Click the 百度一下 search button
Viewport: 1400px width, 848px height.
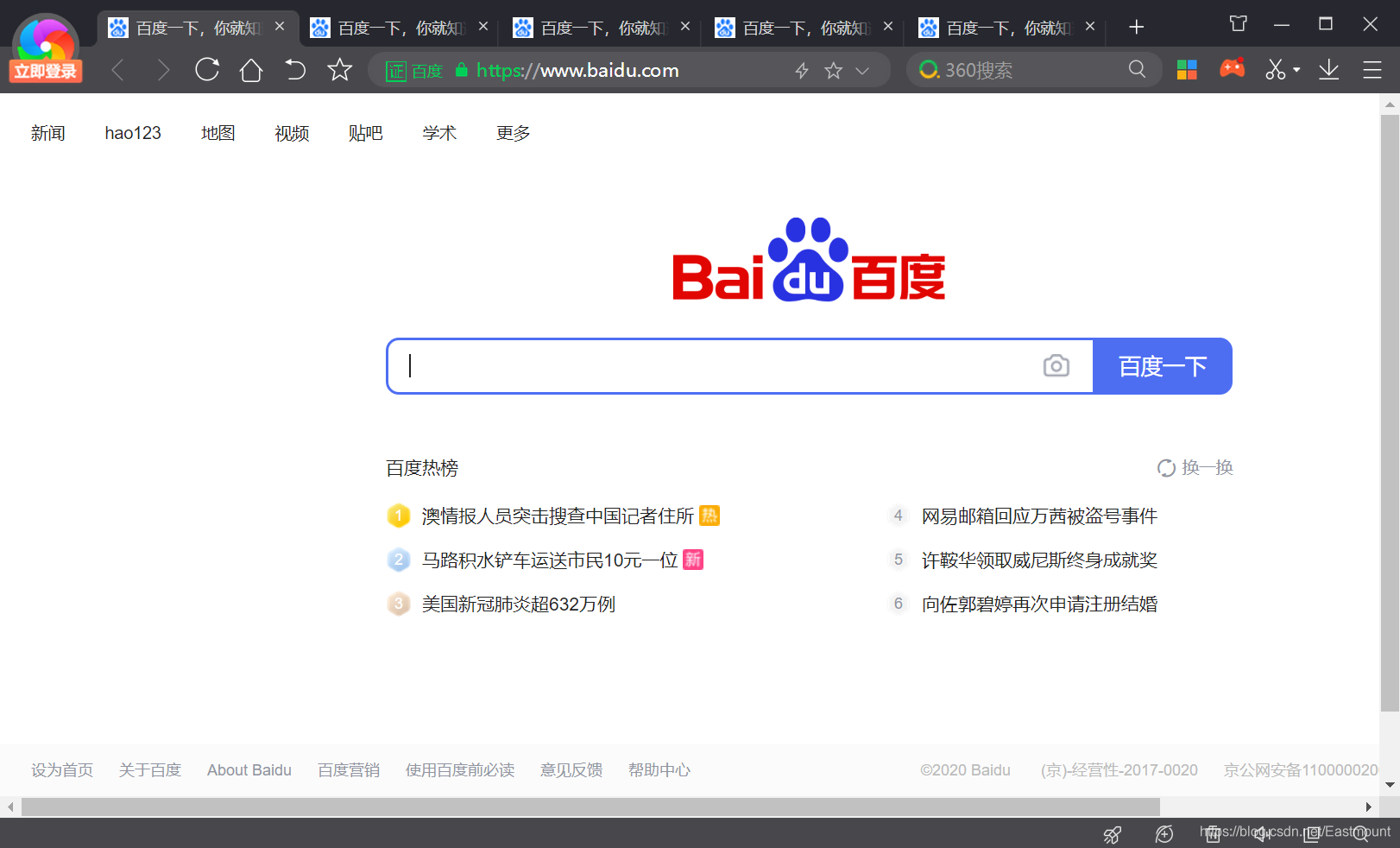point(1162,365)
